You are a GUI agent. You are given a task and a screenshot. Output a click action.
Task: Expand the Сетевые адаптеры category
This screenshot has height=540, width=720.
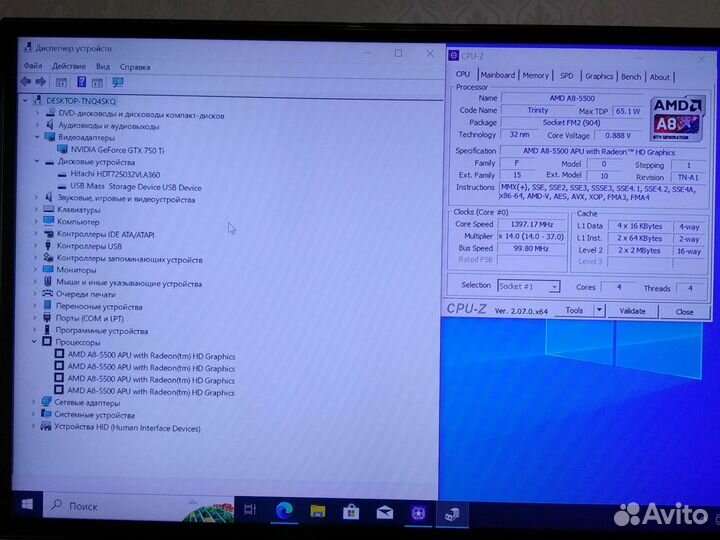[34, 401]
